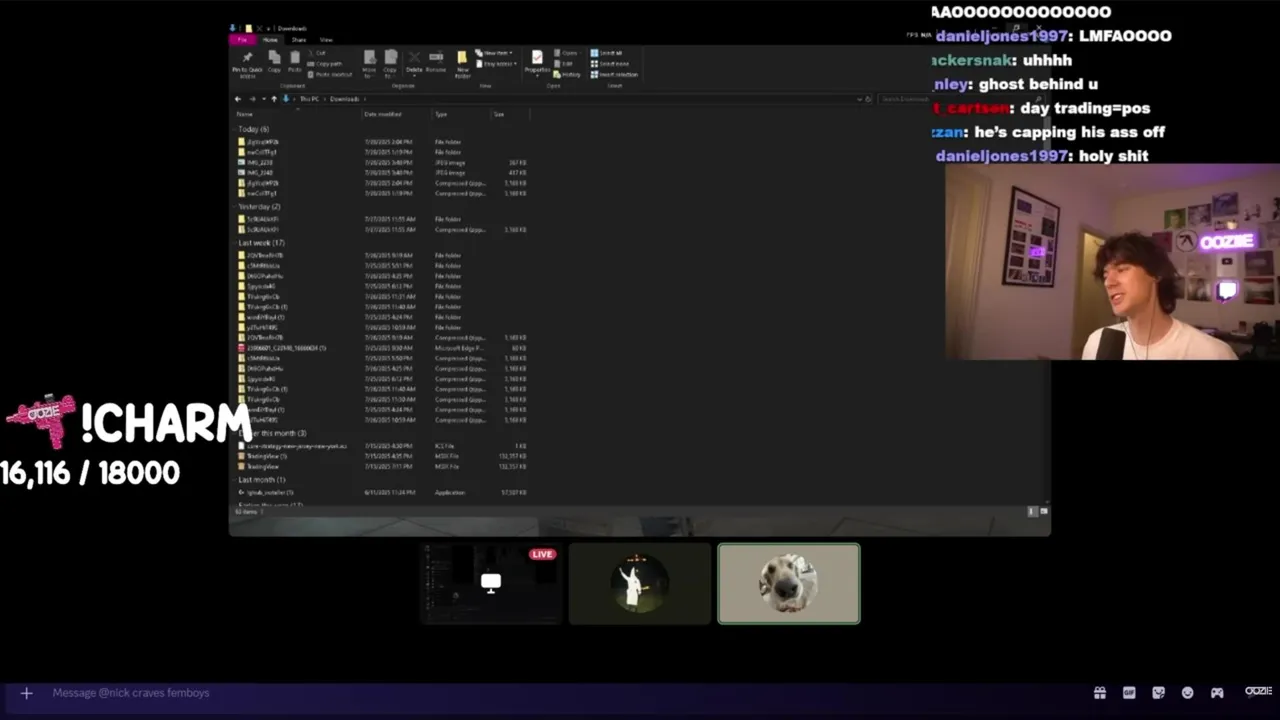Click the plus attachment button in Discord
The image size is (1280, 720).
pos(27,692)
